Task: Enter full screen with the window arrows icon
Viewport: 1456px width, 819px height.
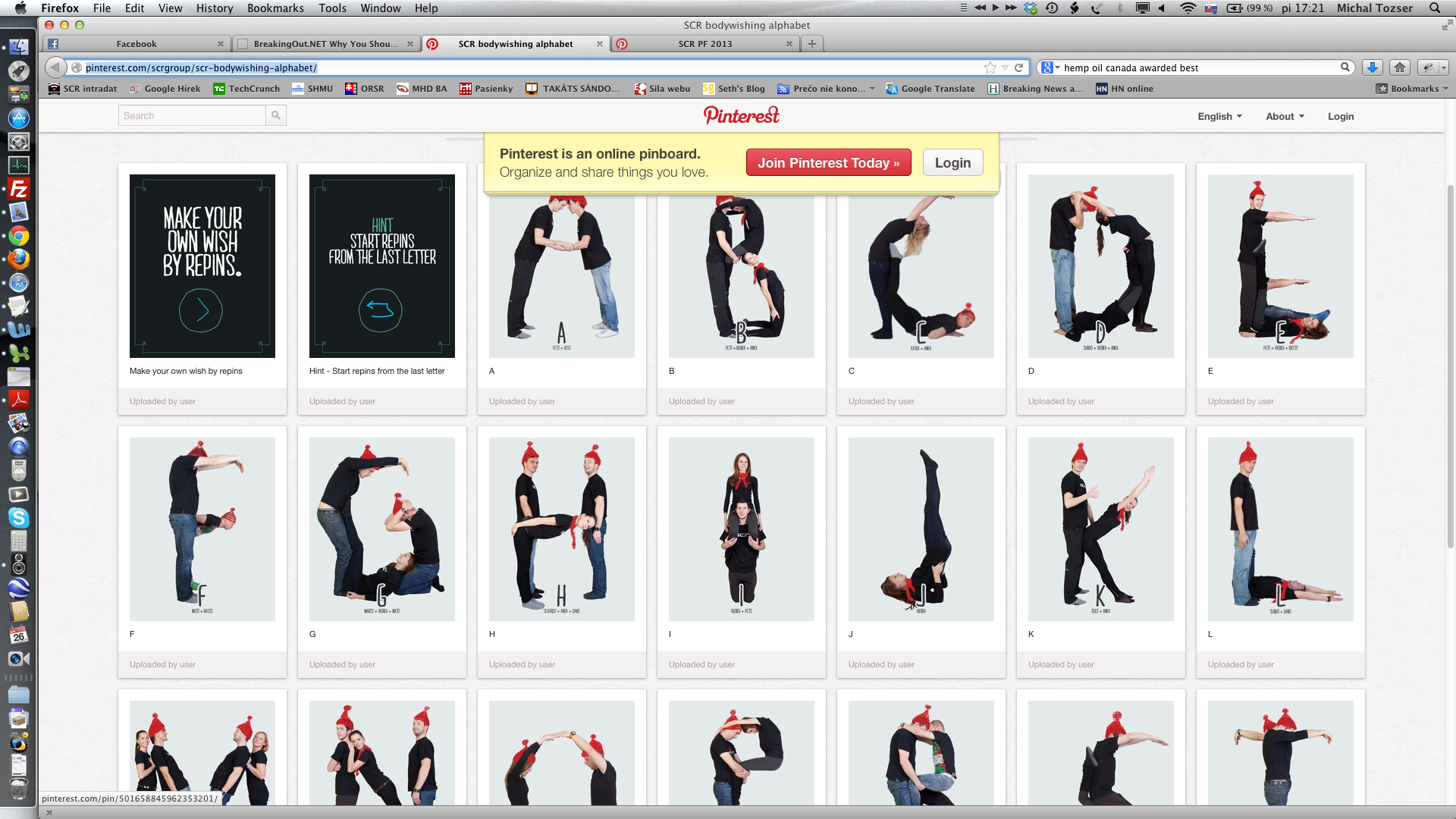Action: click(x=1446, y=25)
